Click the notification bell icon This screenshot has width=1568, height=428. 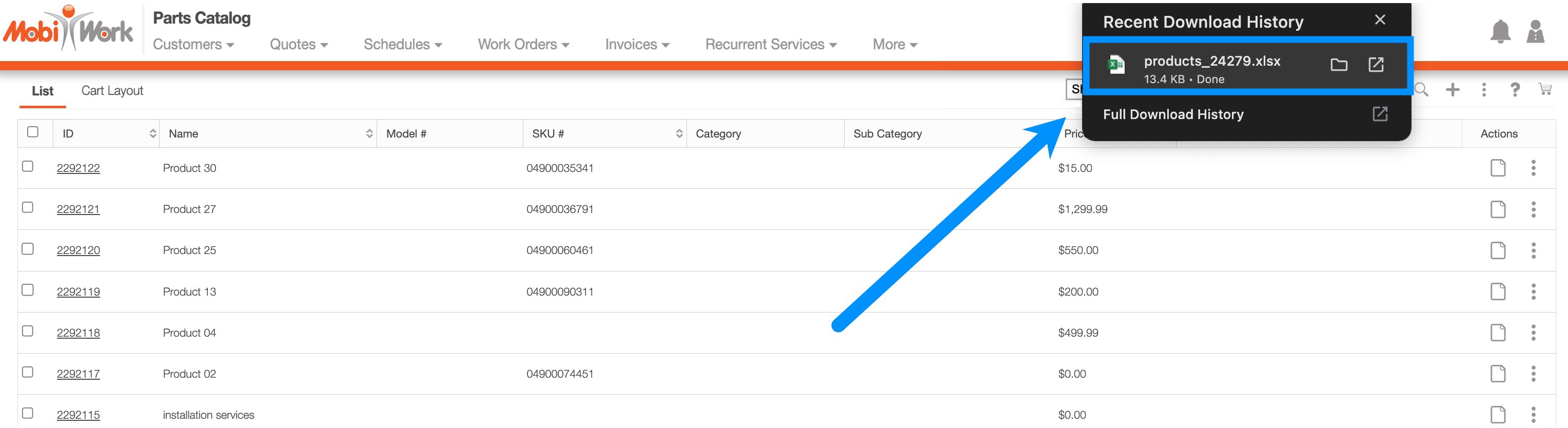pyautogui.click(x=1500, y=32)
